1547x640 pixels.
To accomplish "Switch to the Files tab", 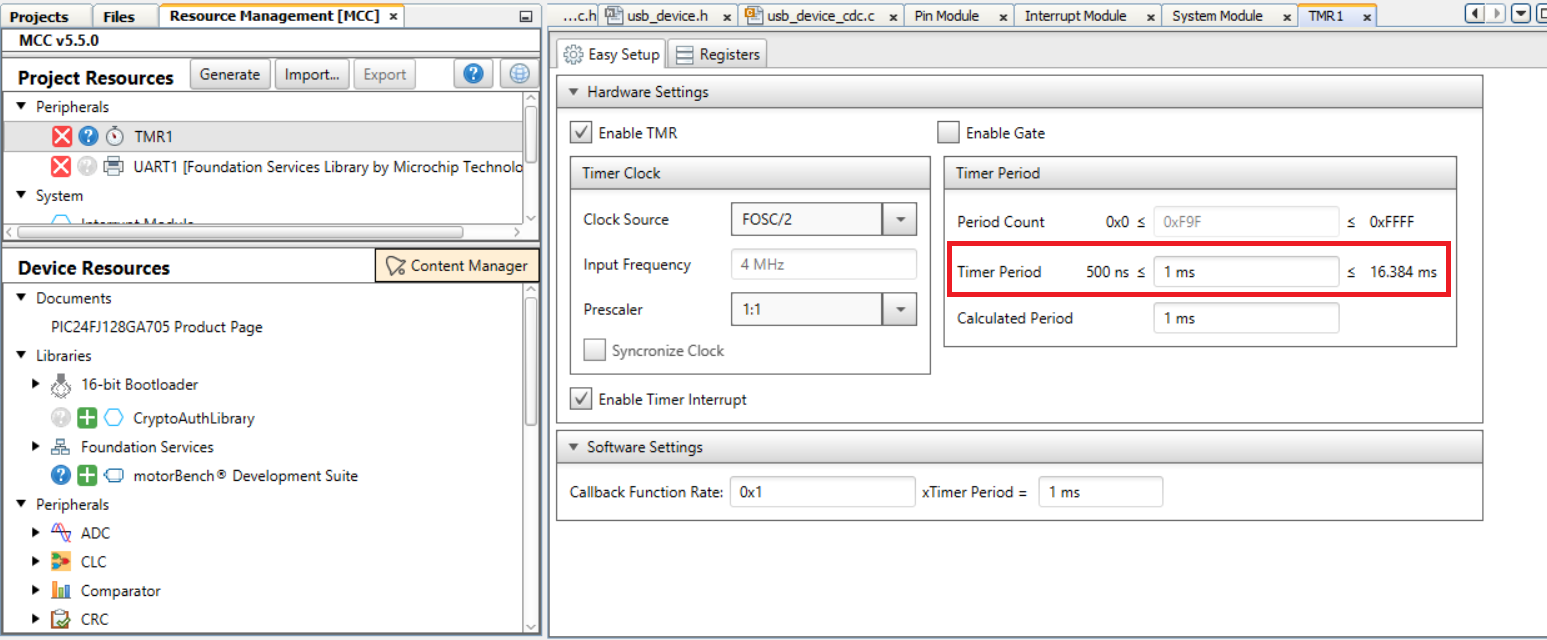I will click(126, 16).
